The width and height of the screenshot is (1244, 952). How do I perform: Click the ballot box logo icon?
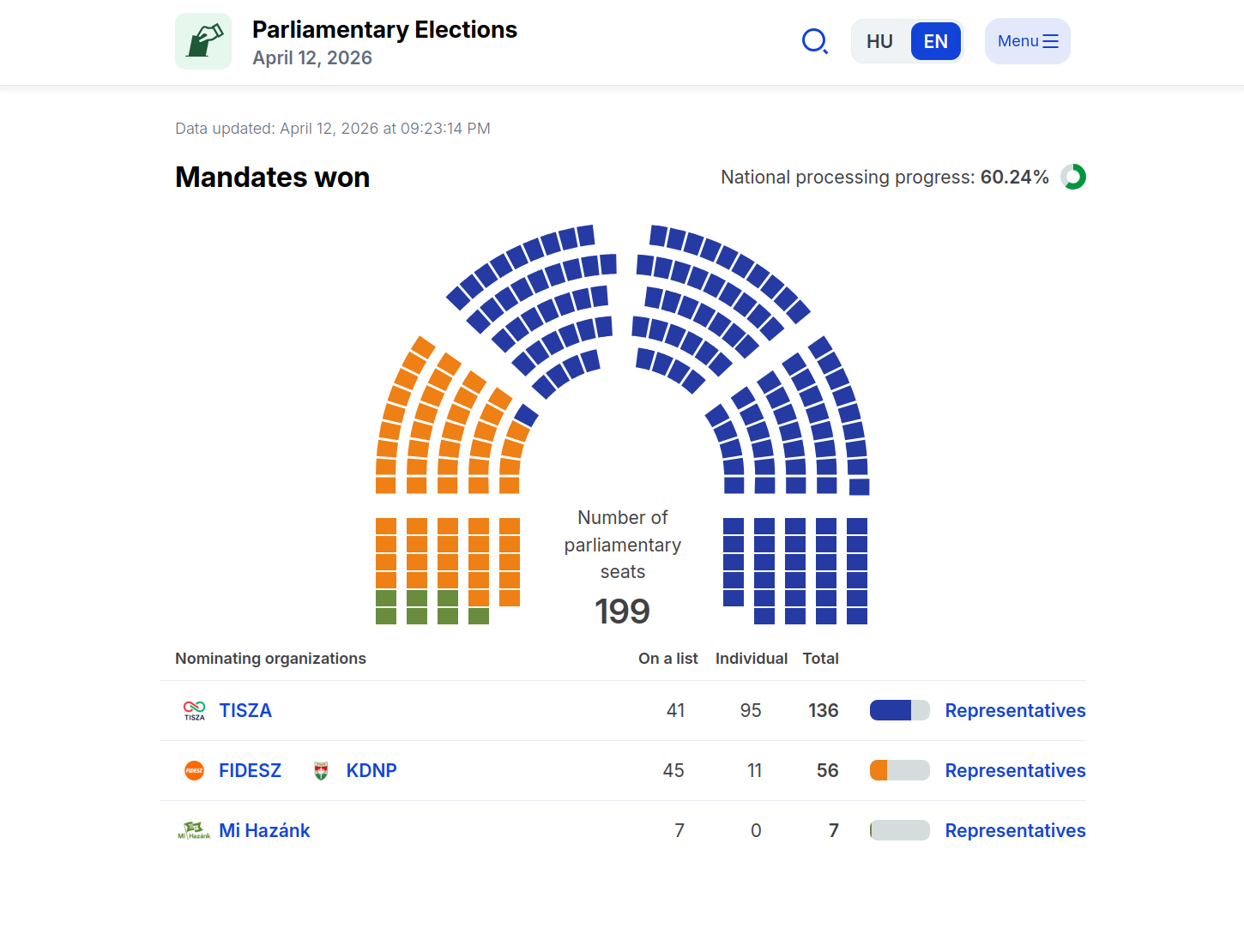(203, 41)
